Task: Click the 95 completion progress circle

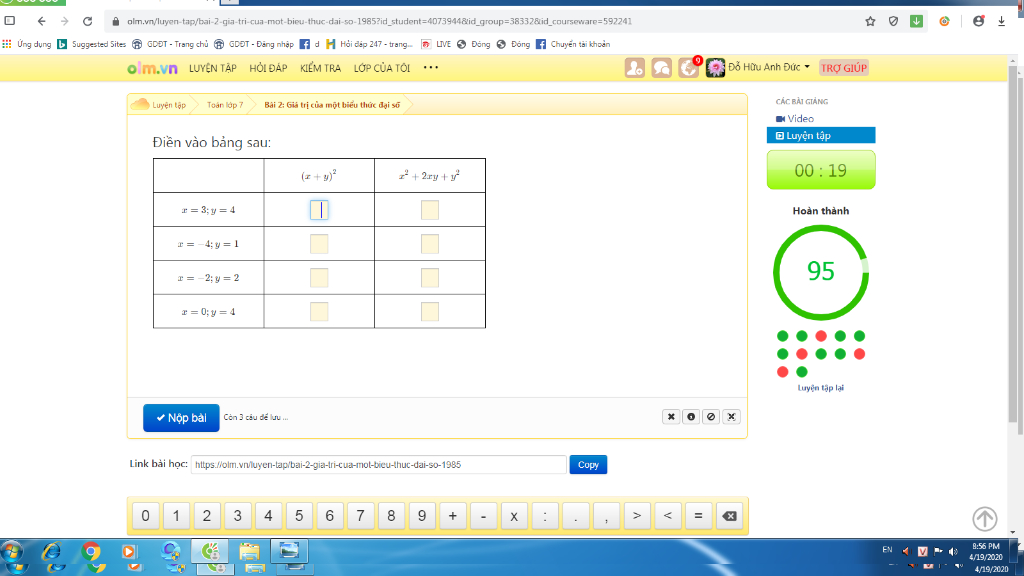Action: [x=821, y=272]
